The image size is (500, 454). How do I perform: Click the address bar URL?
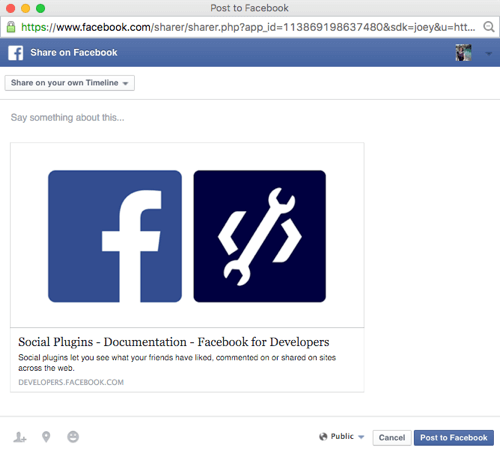click(248, 27)
